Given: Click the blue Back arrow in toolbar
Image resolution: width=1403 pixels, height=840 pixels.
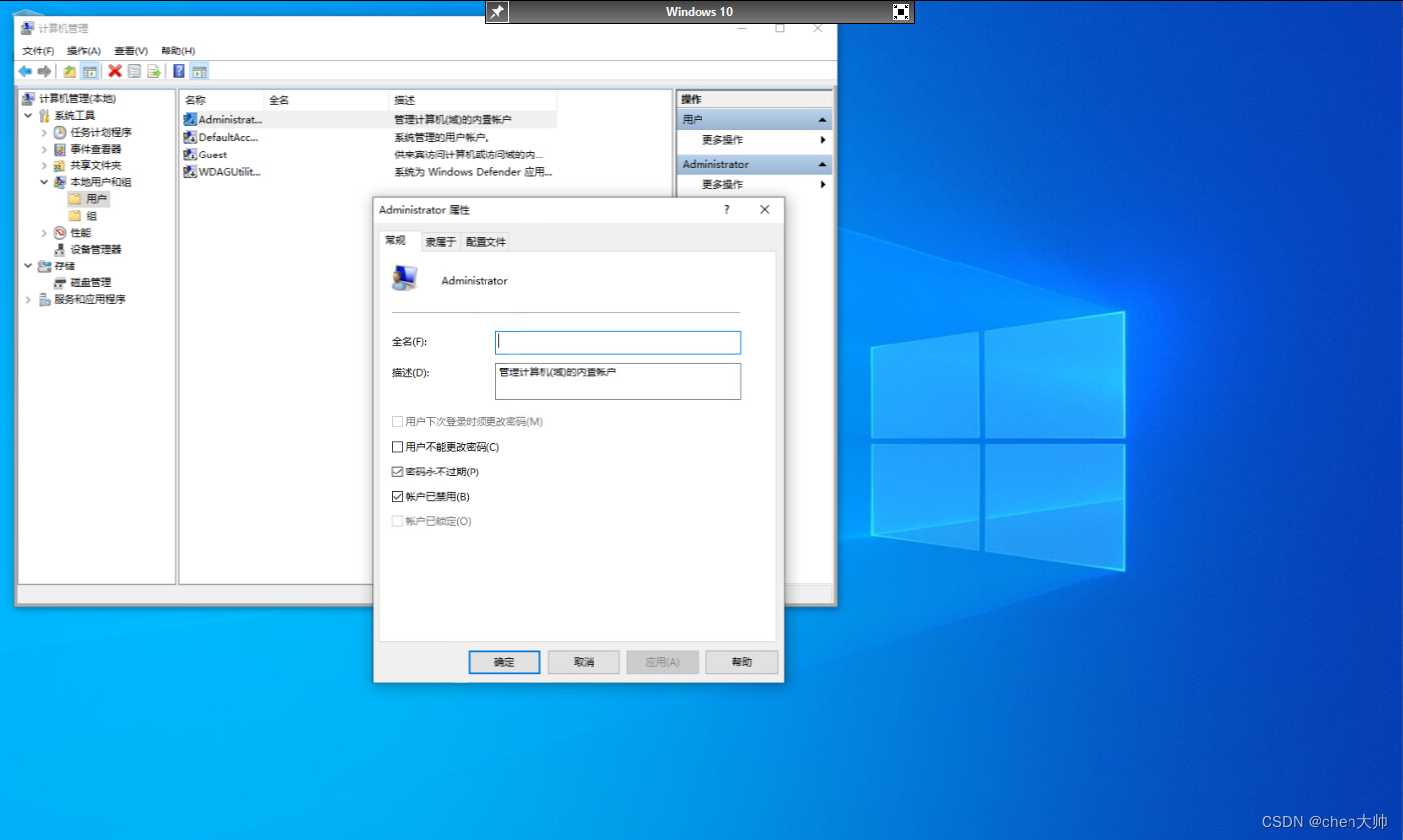Looking at the screenshot, I should click(x=25, y=71).
